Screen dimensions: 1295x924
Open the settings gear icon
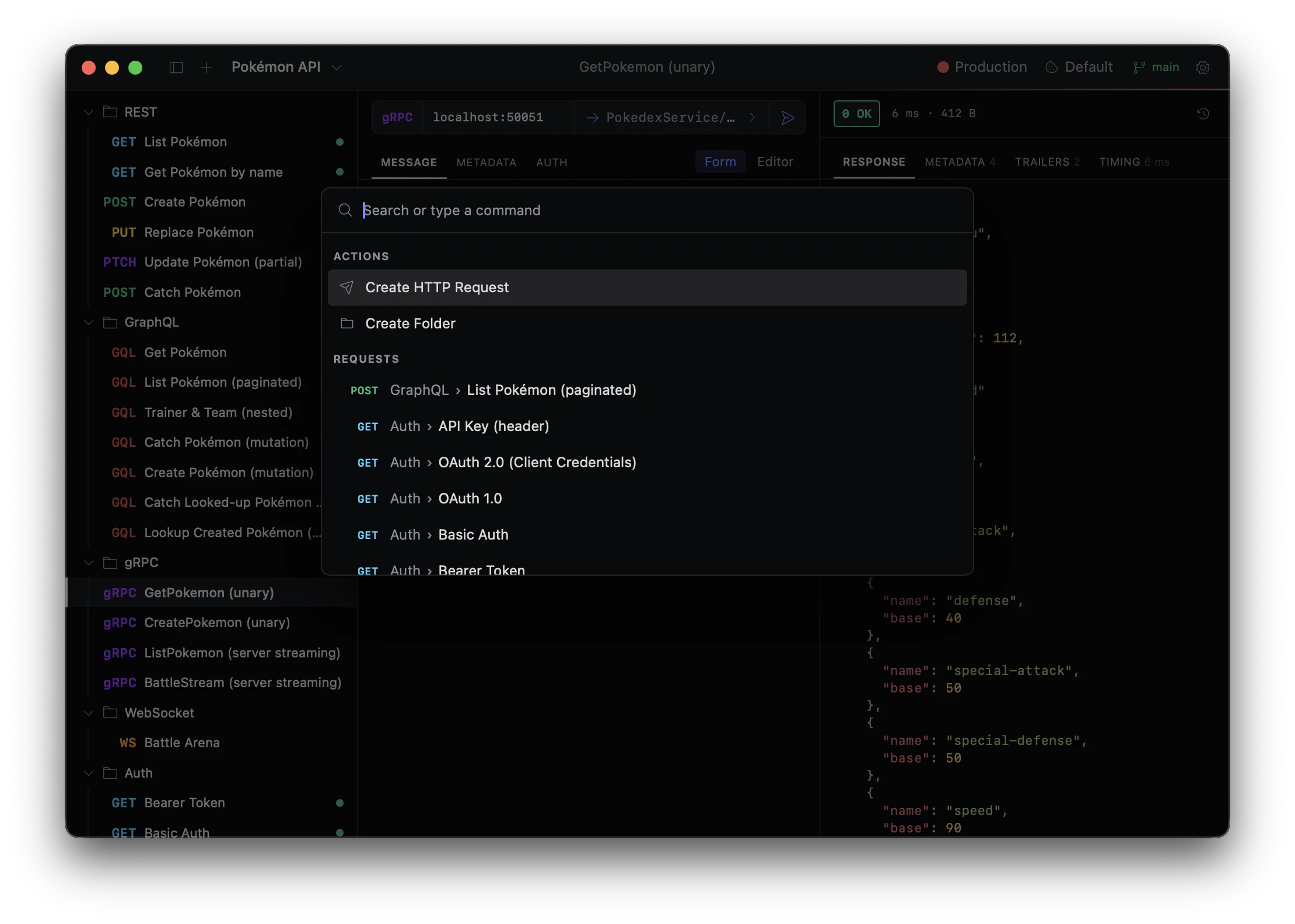[1202, 68]
